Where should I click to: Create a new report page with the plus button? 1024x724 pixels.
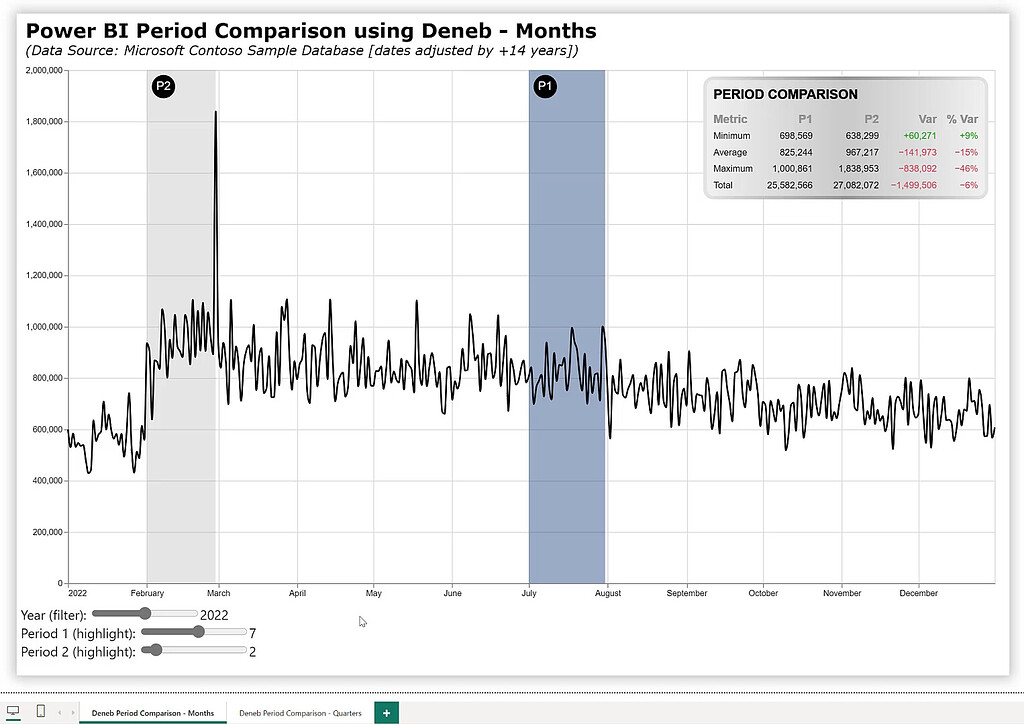[386, 712]
